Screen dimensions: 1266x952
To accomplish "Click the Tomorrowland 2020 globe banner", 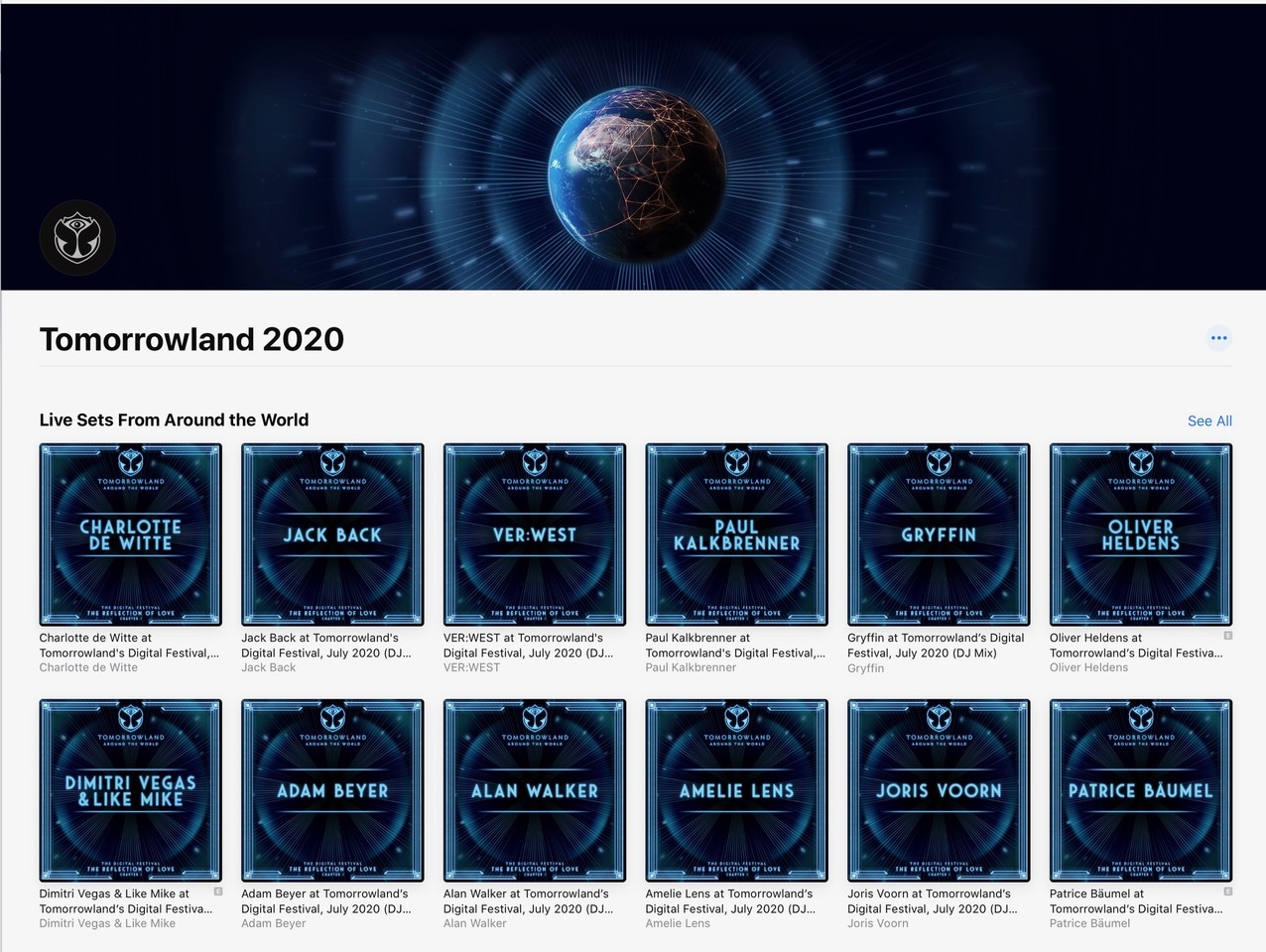I will tap(633, 149).
